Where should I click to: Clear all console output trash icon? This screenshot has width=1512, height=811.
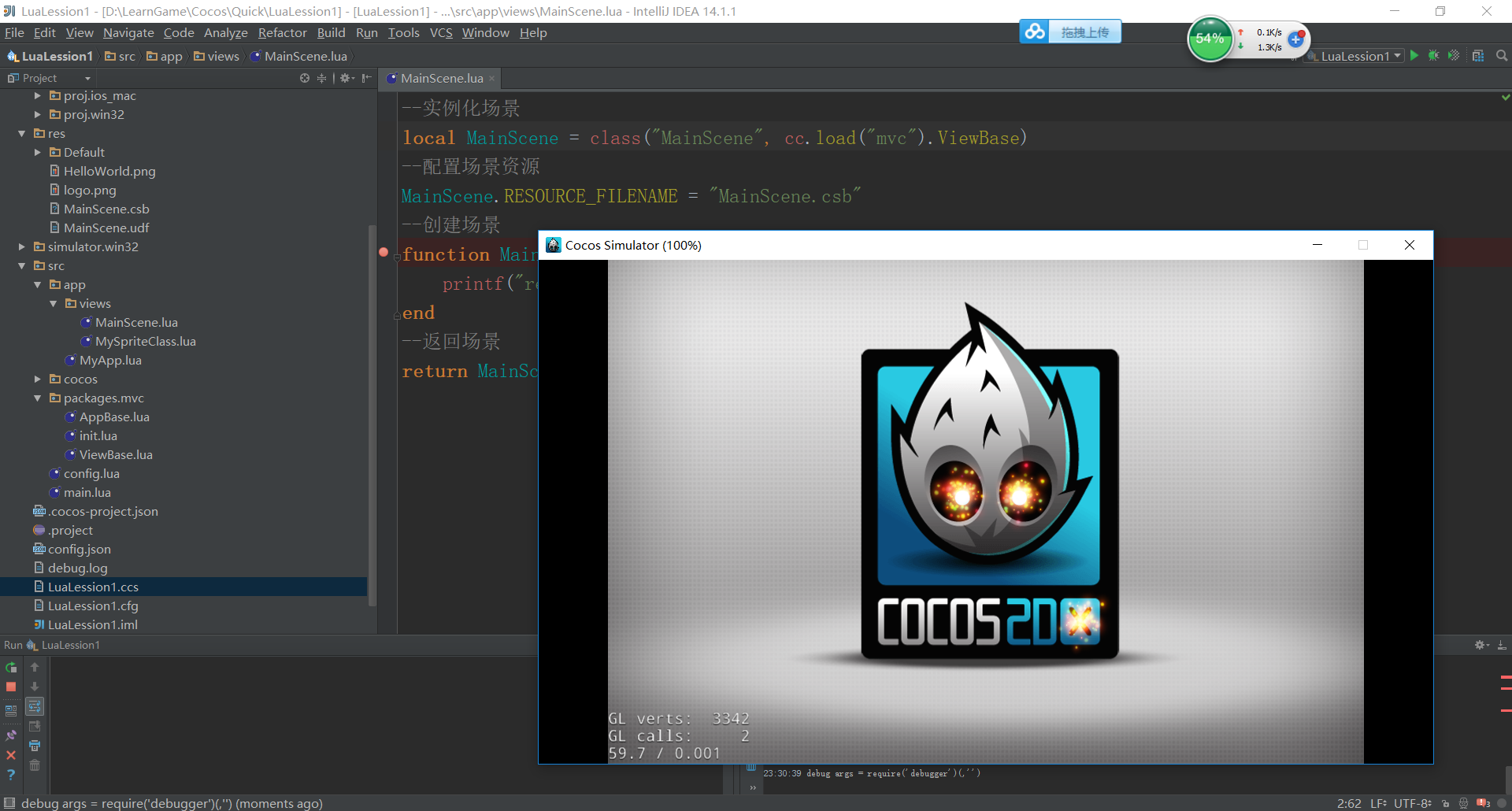[35, 765]
